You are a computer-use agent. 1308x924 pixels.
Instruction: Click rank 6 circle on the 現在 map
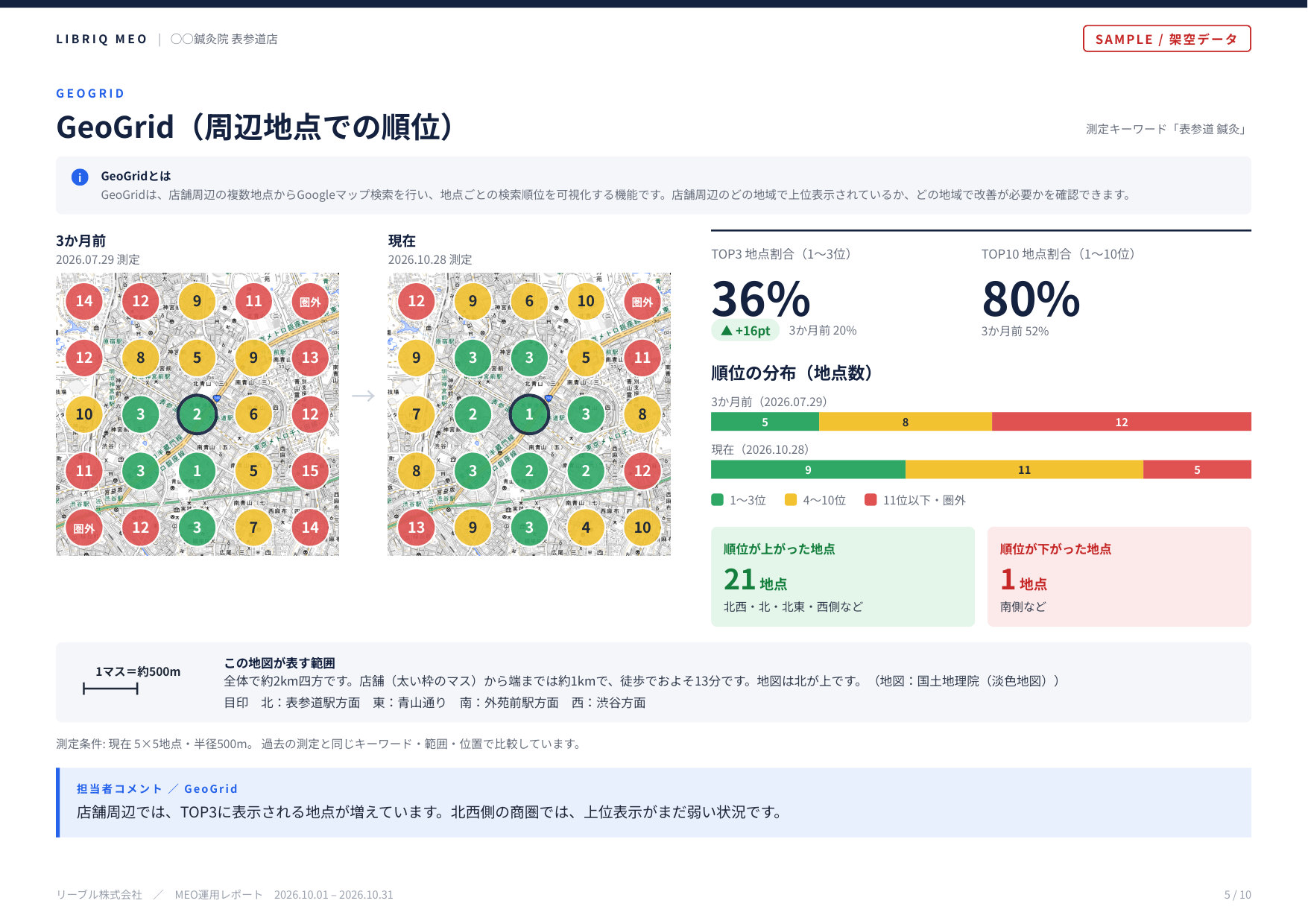tap(529, 301)
